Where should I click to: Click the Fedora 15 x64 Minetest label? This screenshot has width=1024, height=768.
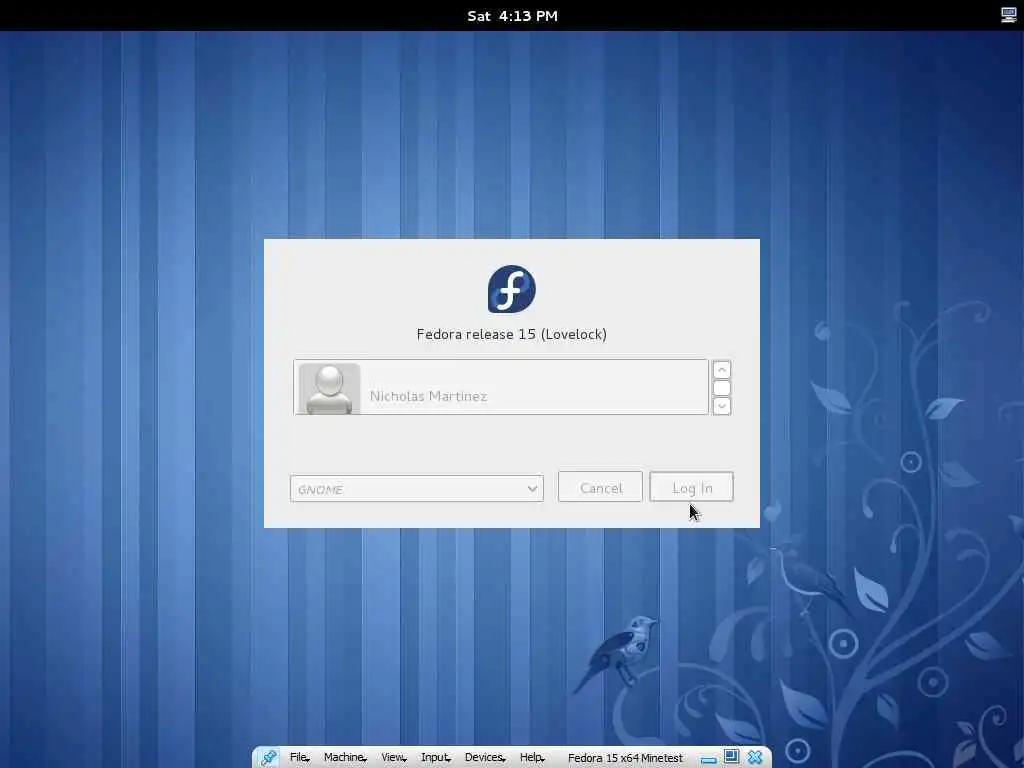click(625, 758)
